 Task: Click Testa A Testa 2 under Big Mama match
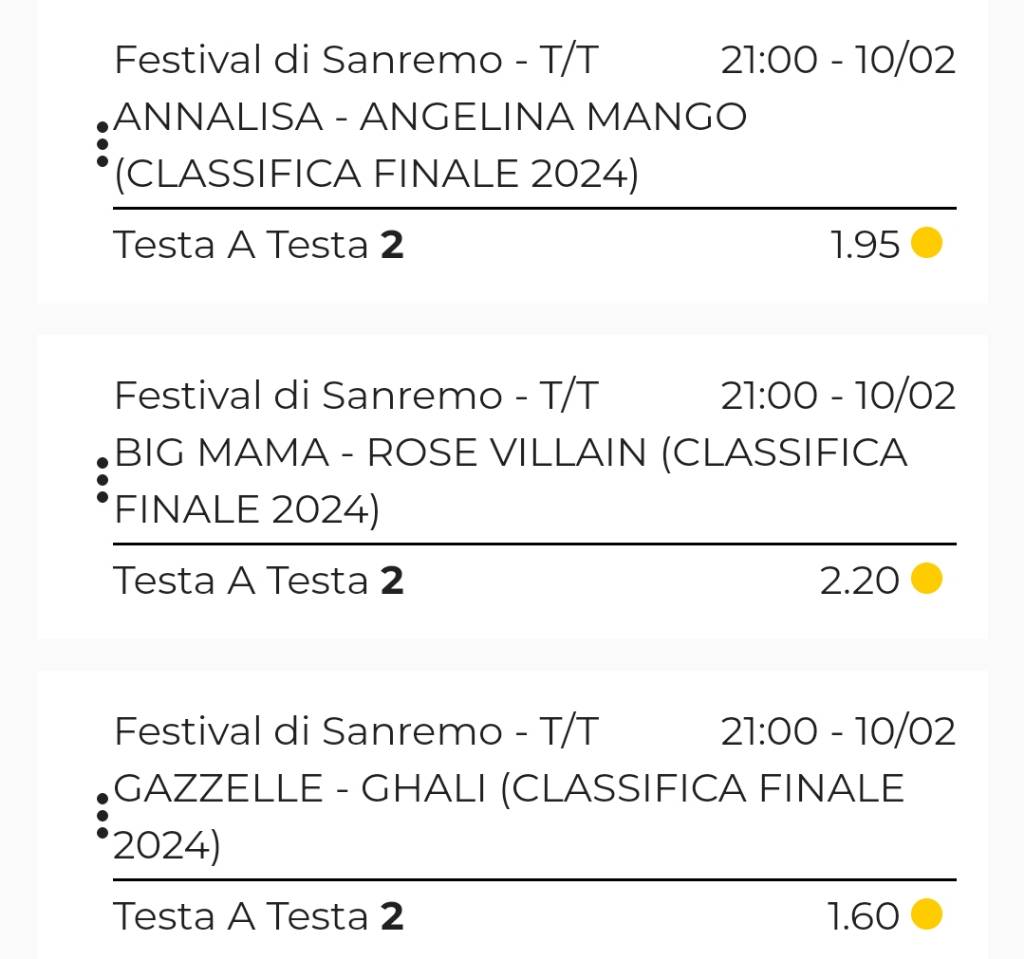point(259,581)
